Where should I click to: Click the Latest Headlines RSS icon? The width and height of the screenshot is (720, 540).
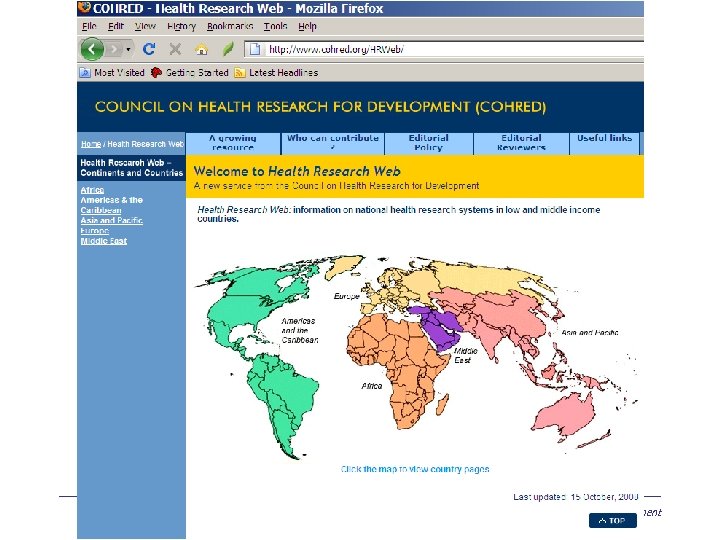coord(239,73)
